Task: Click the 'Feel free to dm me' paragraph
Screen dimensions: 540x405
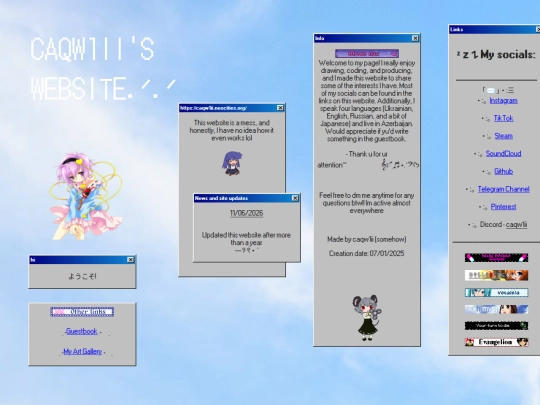Action: pos(366,203)
